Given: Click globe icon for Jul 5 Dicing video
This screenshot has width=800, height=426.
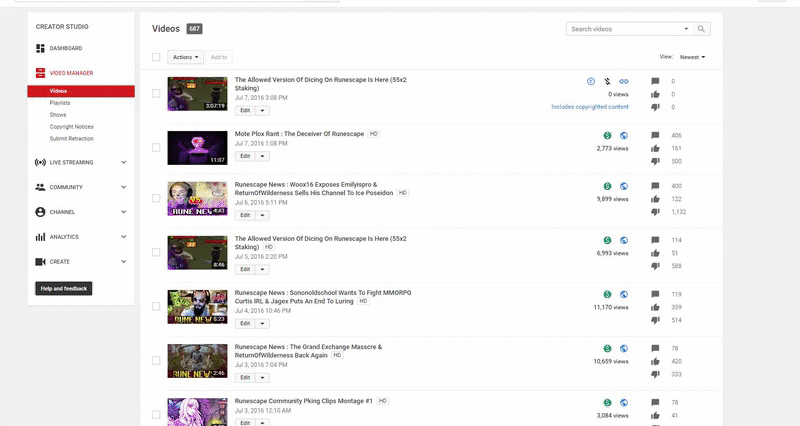Looking at the screenshot, I should pos(624,240).
